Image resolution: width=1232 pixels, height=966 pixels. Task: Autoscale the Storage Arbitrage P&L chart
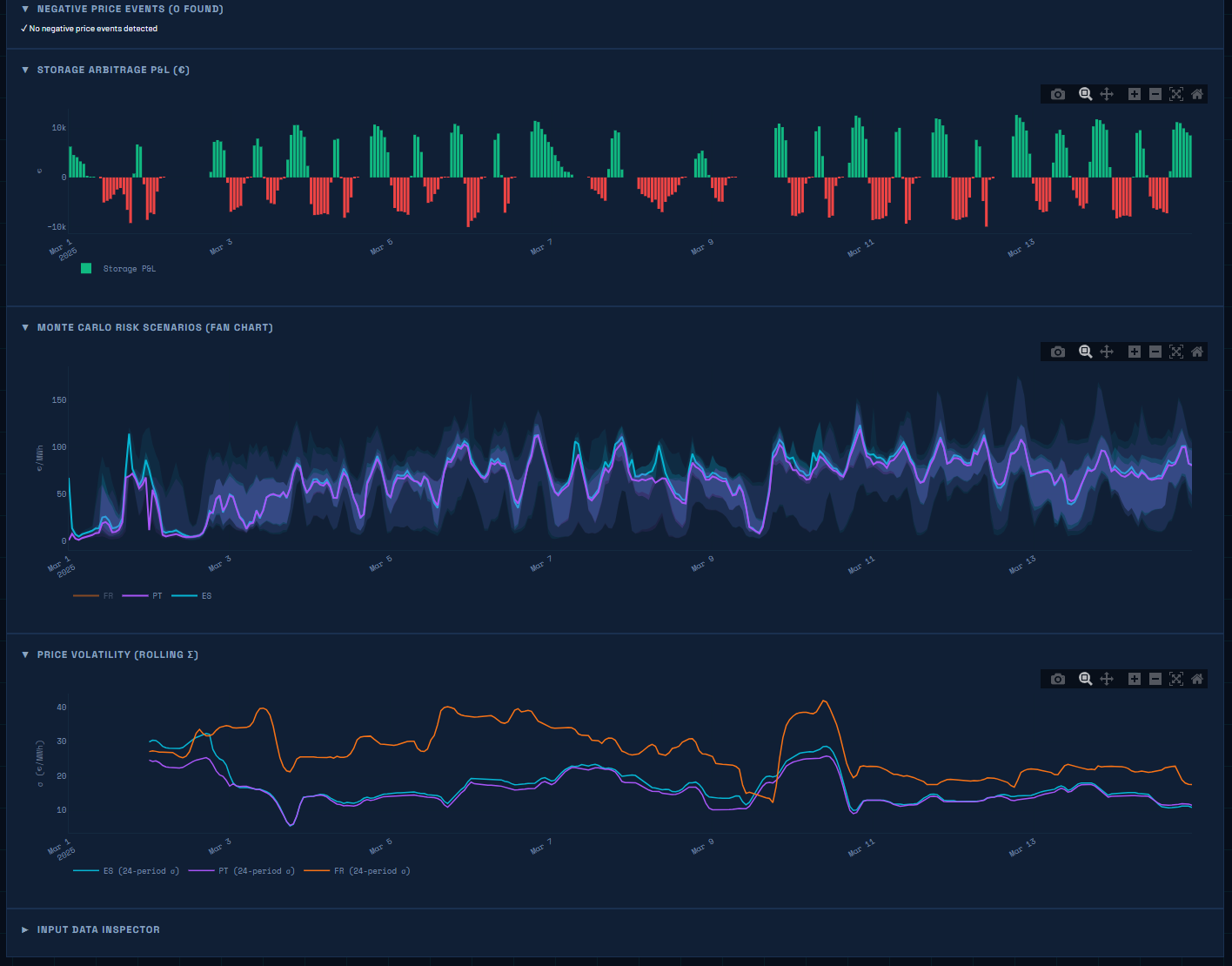(1176, 94)
